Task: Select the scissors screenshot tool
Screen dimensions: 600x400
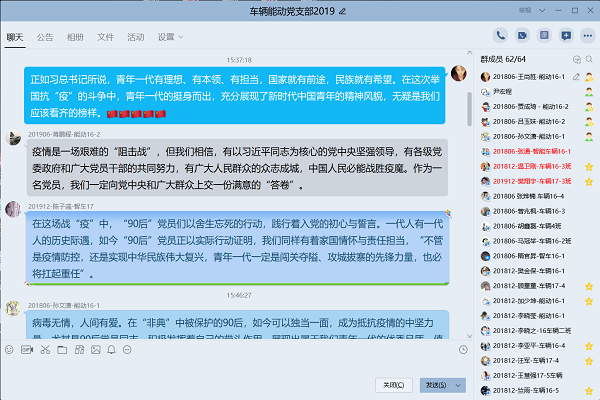Action: (45, 349)
